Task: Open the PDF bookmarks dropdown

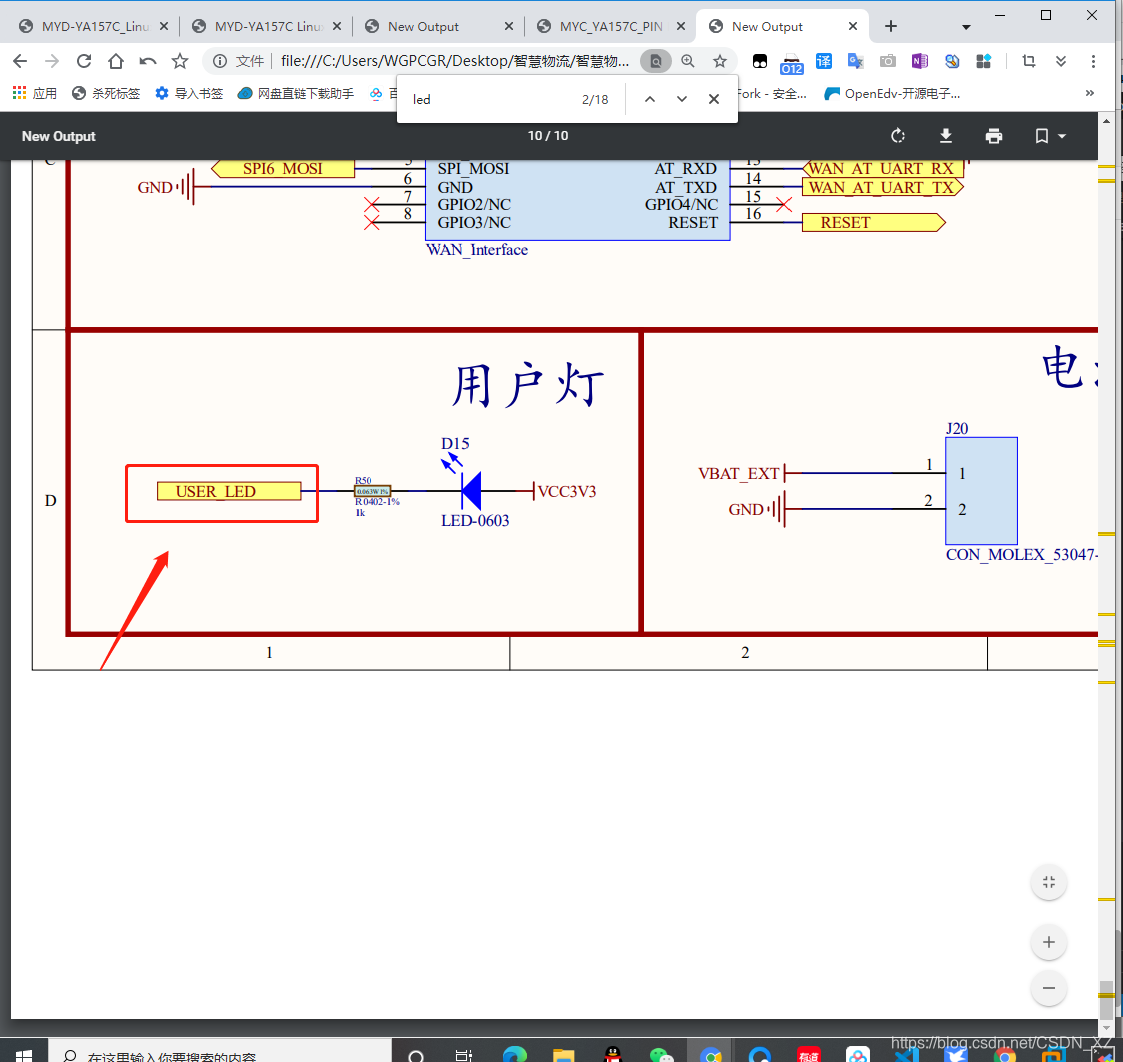Action: (x=1050, y=136)
